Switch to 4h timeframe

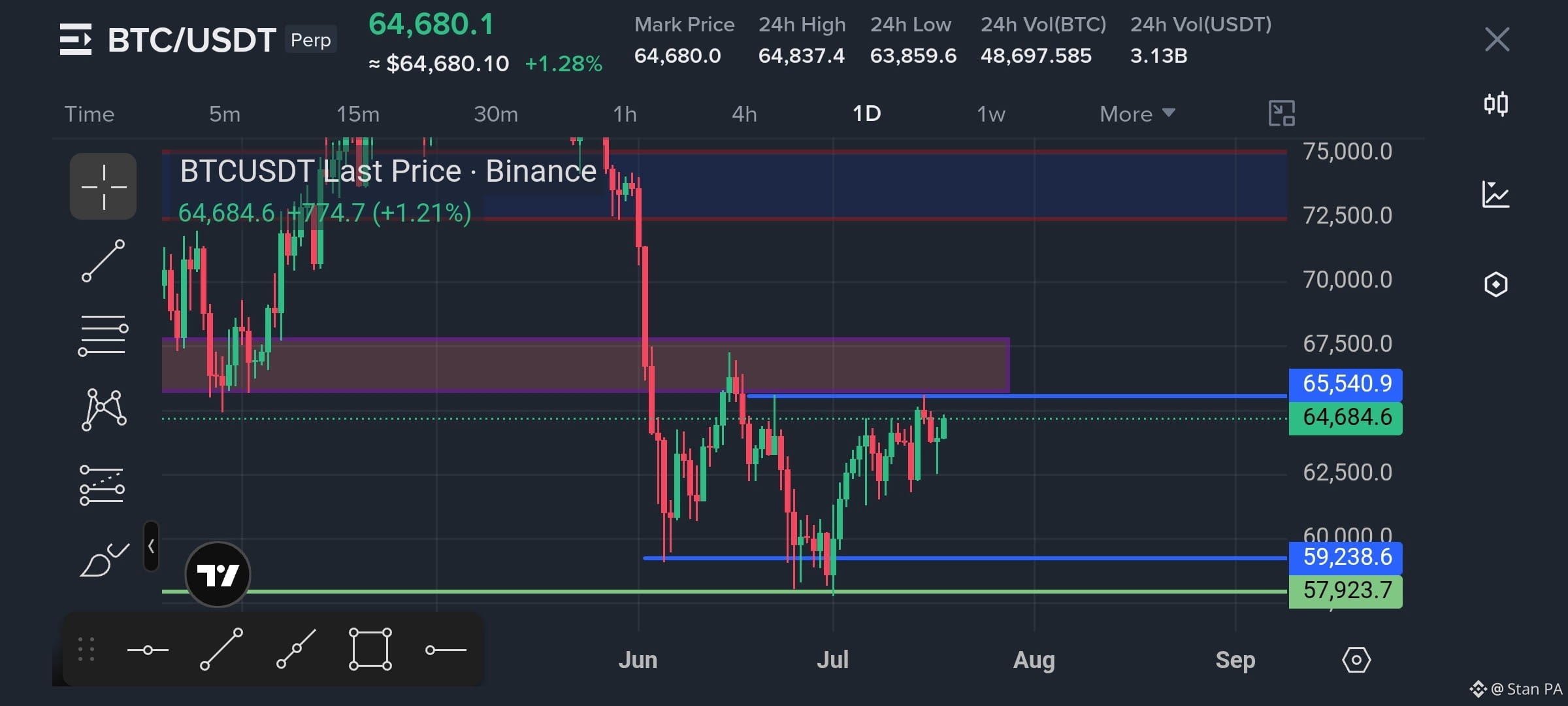tap(744, 114)
